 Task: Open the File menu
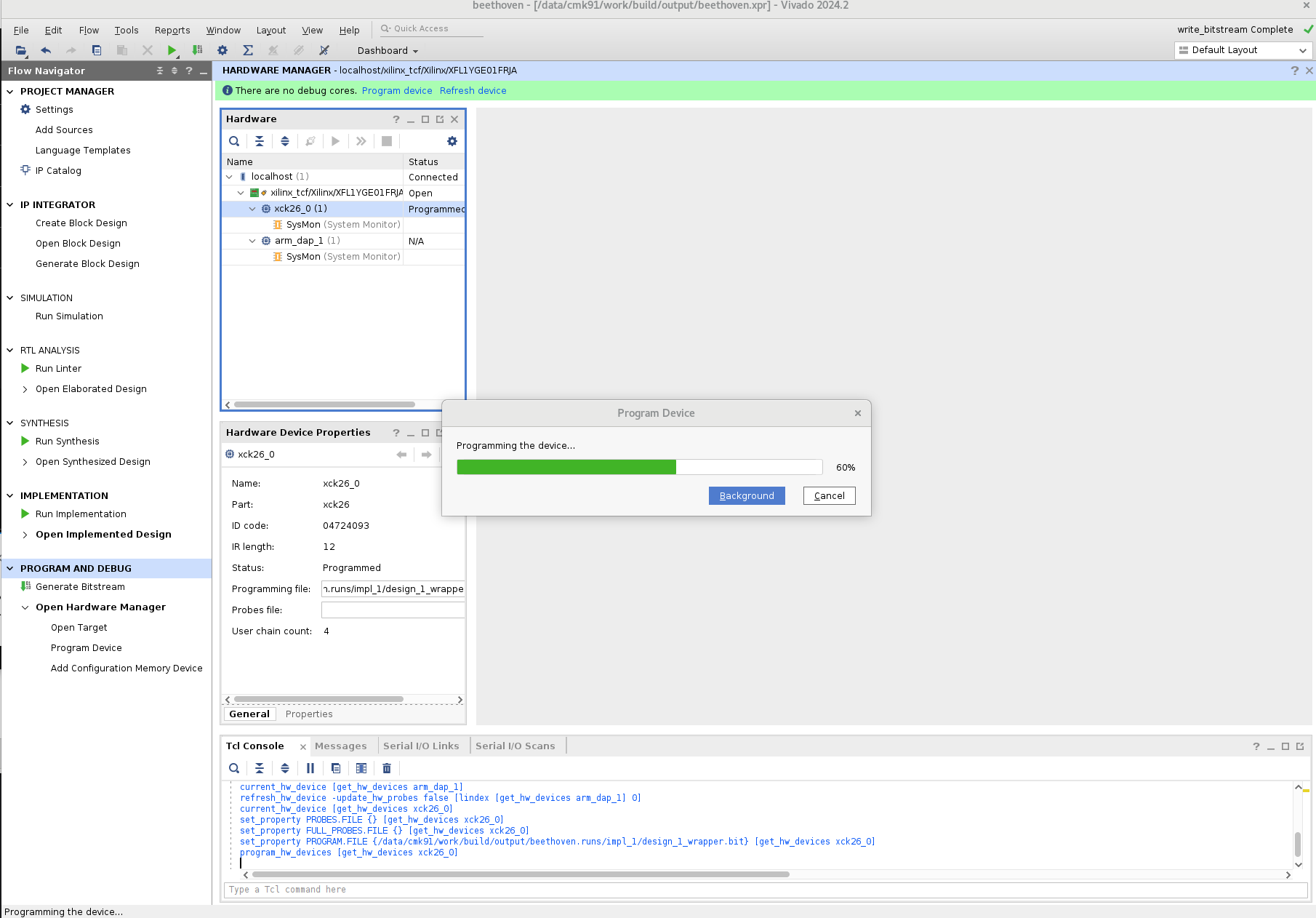(21, 30)
